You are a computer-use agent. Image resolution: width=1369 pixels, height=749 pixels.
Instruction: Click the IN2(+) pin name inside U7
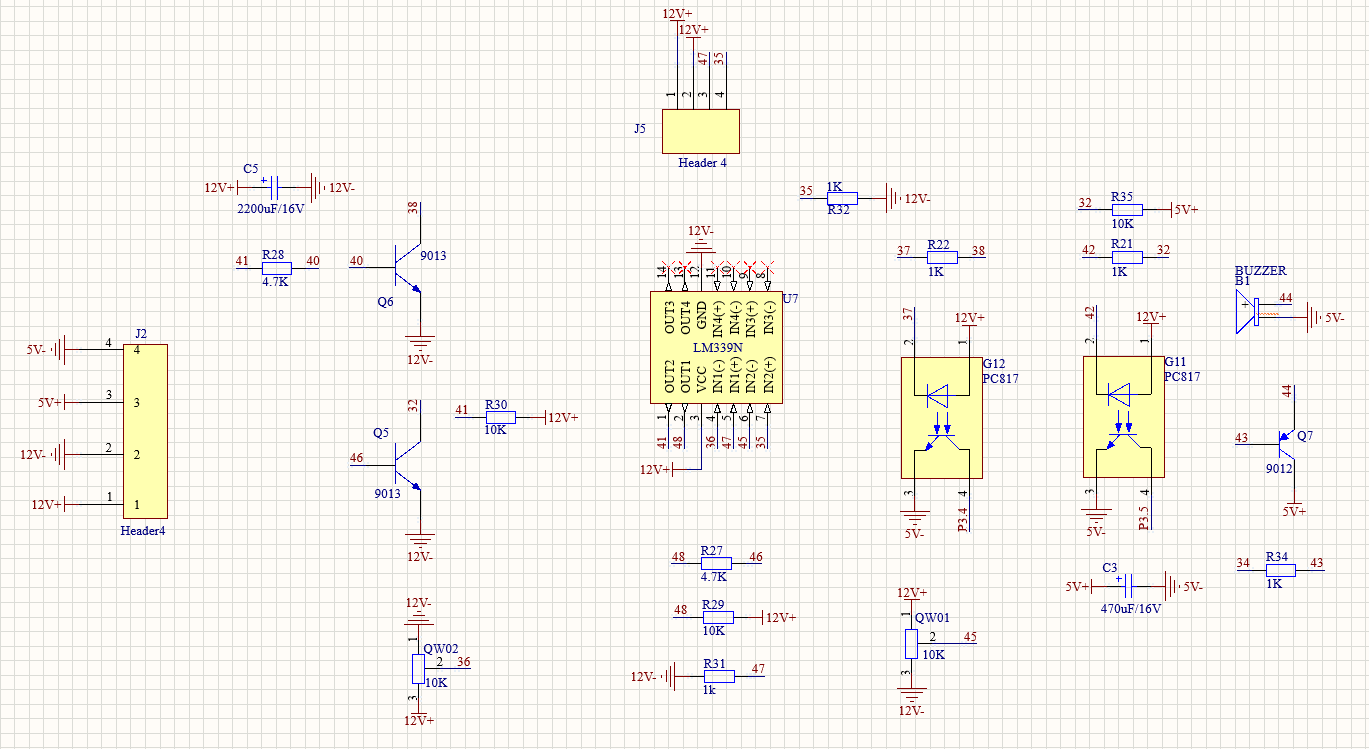[x=768, y=374]
